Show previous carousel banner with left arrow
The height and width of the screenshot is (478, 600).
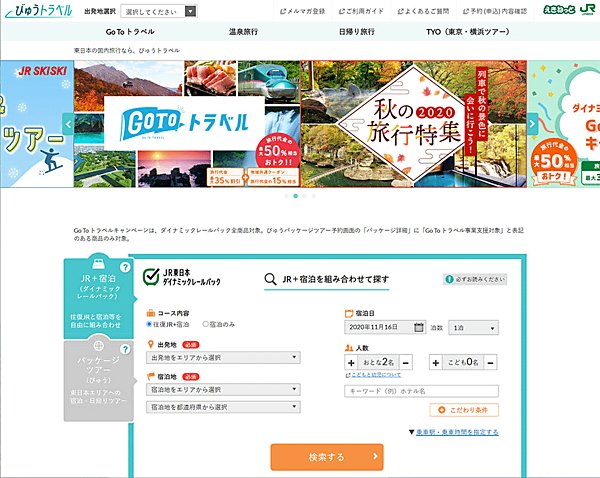coord(68,124)
